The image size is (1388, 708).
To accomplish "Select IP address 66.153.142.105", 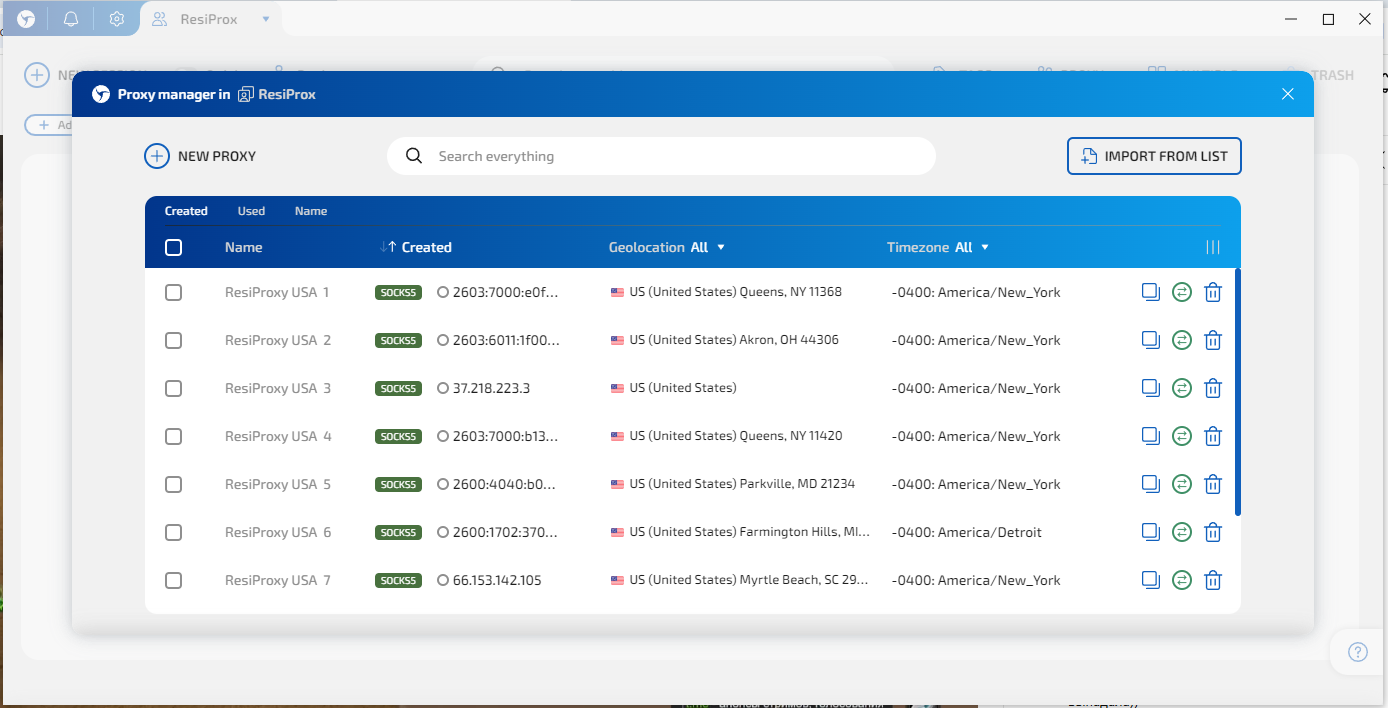I will coord(497,580).
